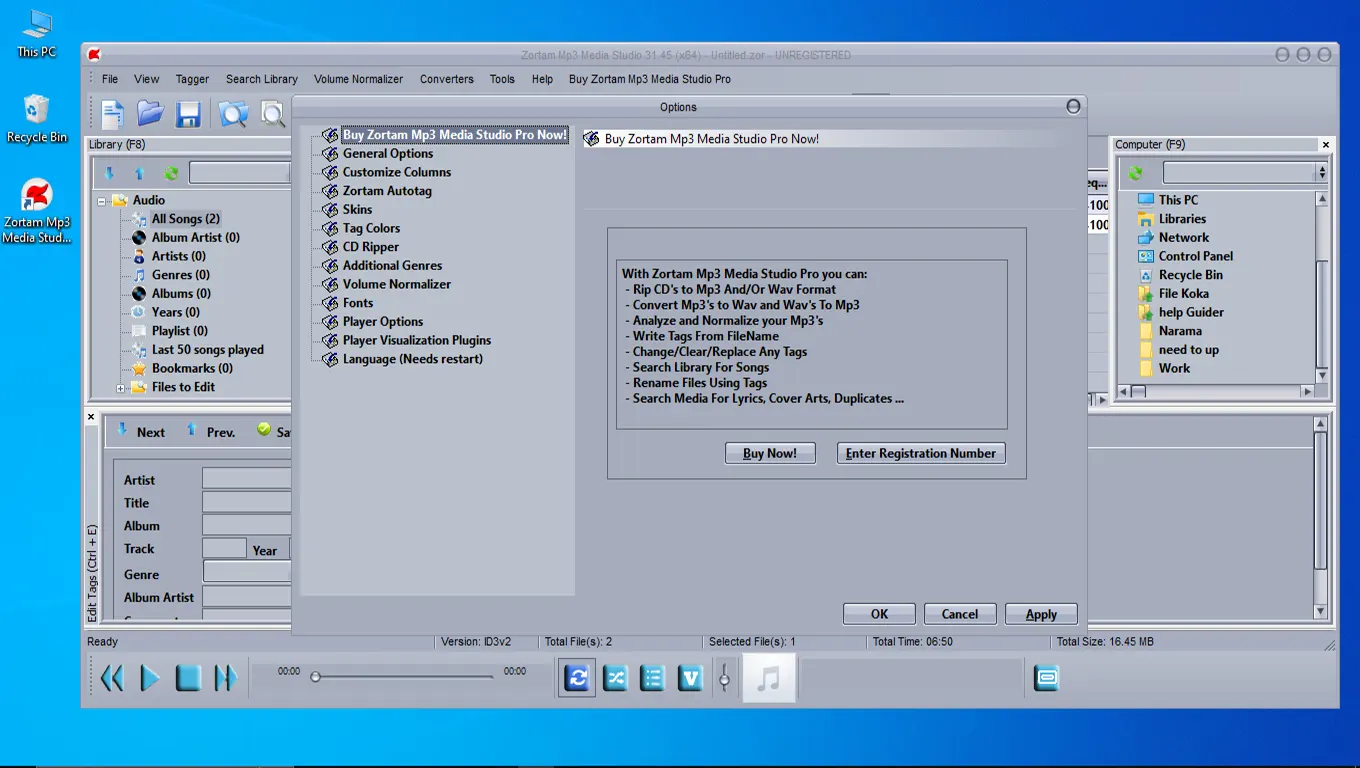Select Tag Colors in Options tree
The width and height of the screenshot is (1360, 768).
[x=371, y=228]
